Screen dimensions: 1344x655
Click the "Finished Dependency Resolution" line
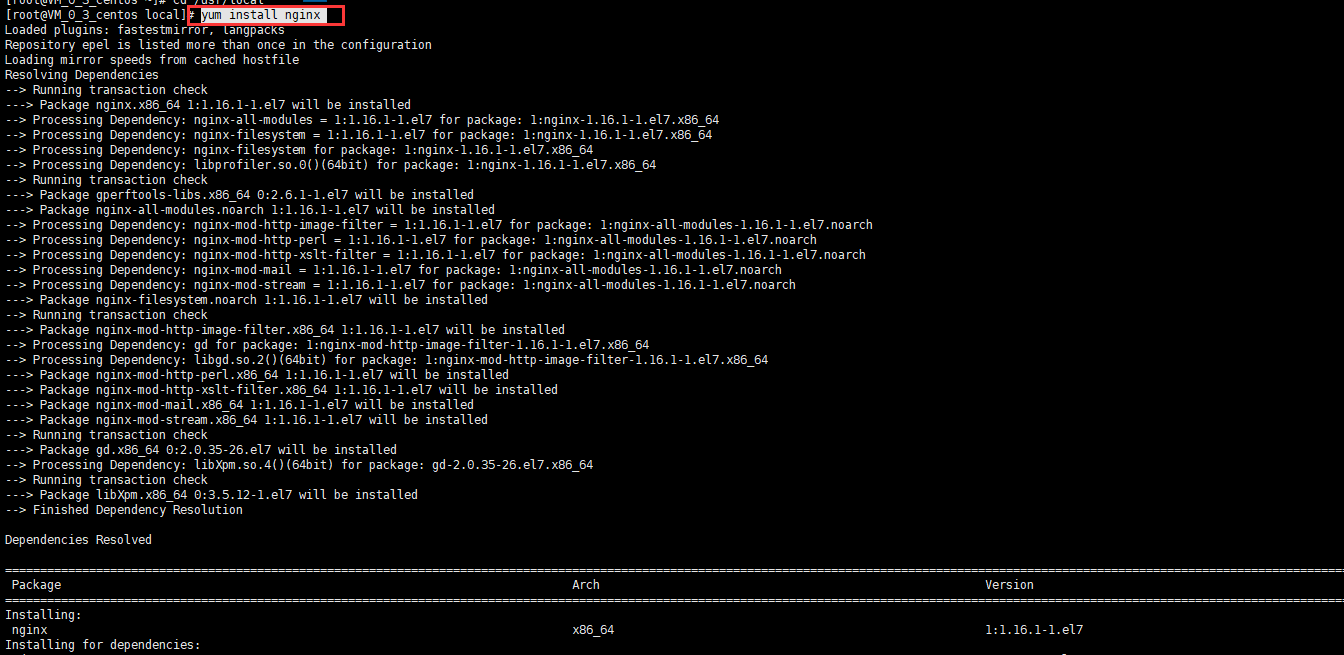pos(123,510)
